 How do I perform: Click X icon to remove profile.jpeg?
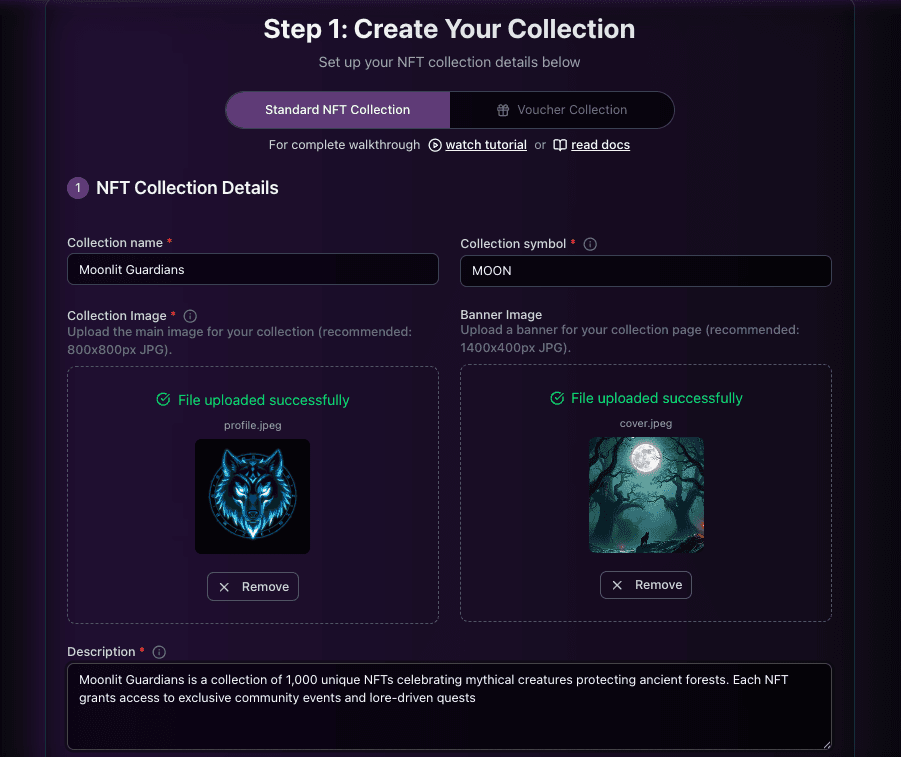point(224,587)
